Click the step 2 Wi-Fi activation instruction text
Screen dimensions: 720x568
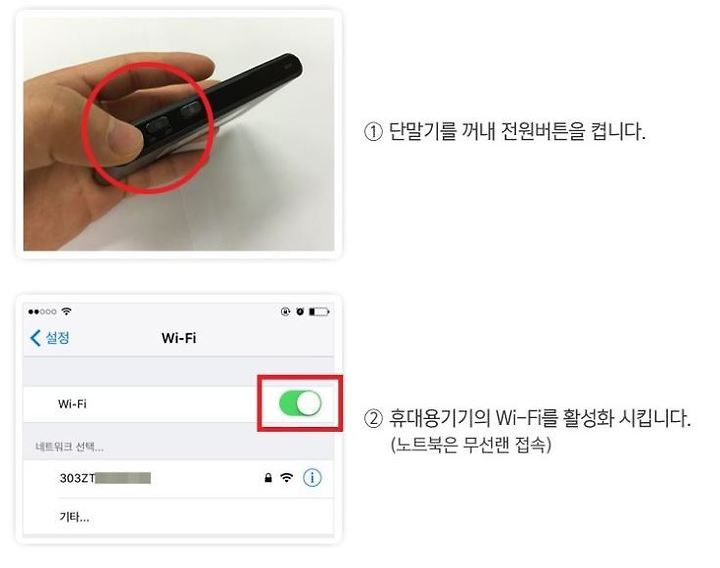point(527,418)
